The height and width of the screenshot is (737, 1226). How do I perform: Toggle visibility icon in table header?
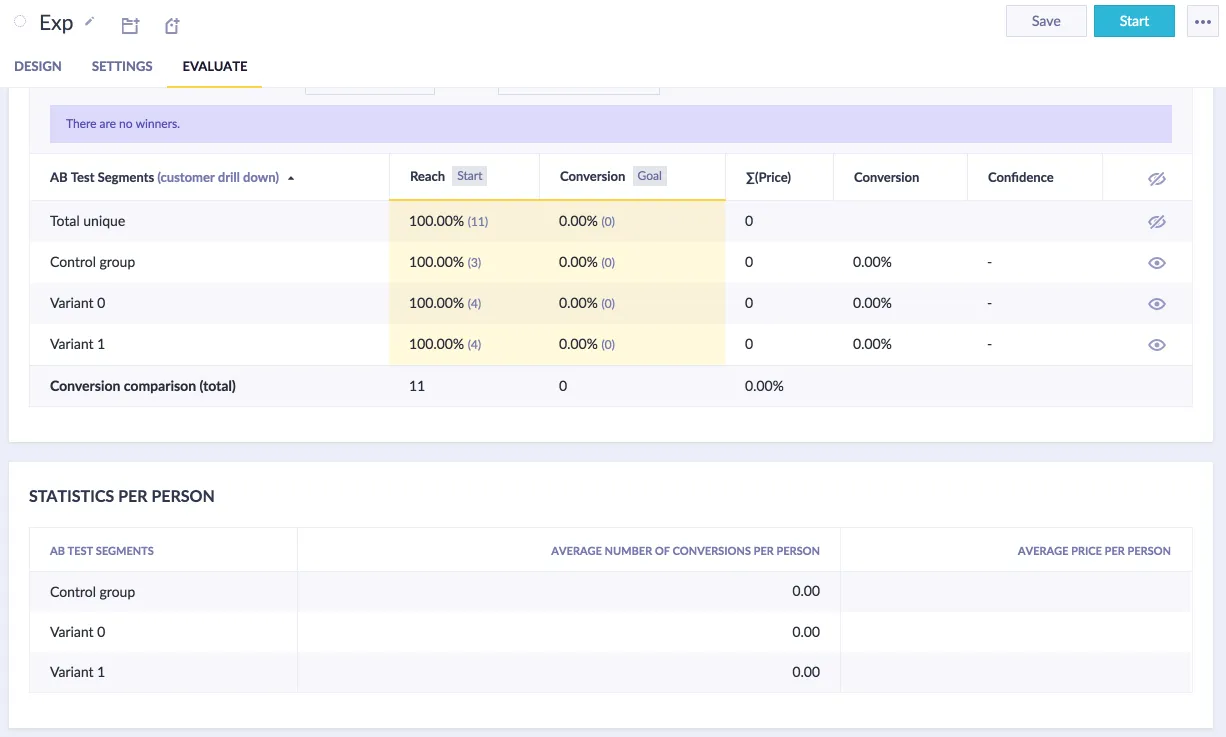[1157, 178]
